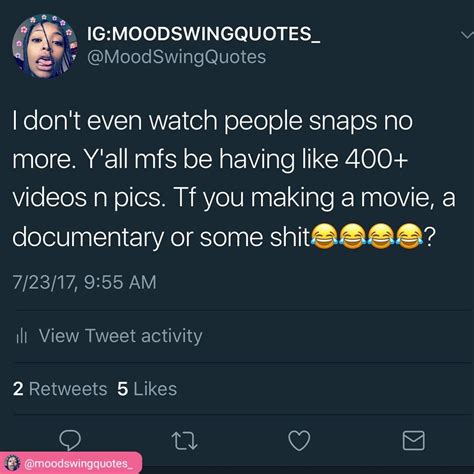474x474 pixels.
Task: Click the bar chart activity icon
Action: coord(21,336)
